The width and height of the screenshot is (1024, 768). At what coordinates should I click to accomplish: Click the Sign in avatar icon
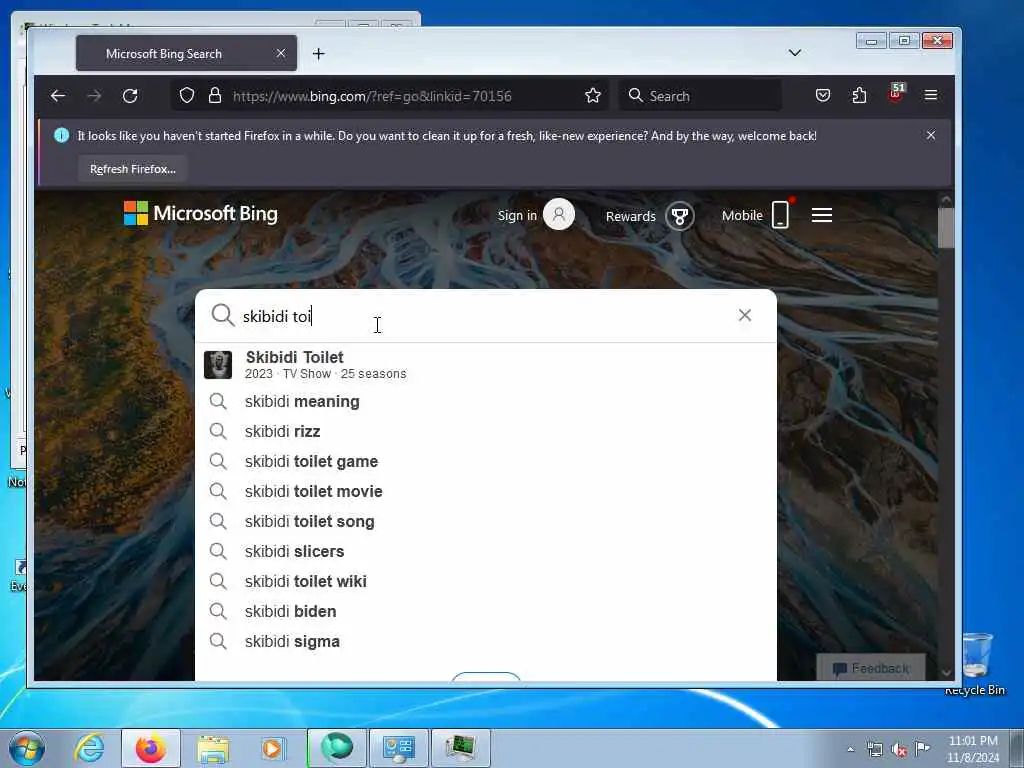(559, 214)
